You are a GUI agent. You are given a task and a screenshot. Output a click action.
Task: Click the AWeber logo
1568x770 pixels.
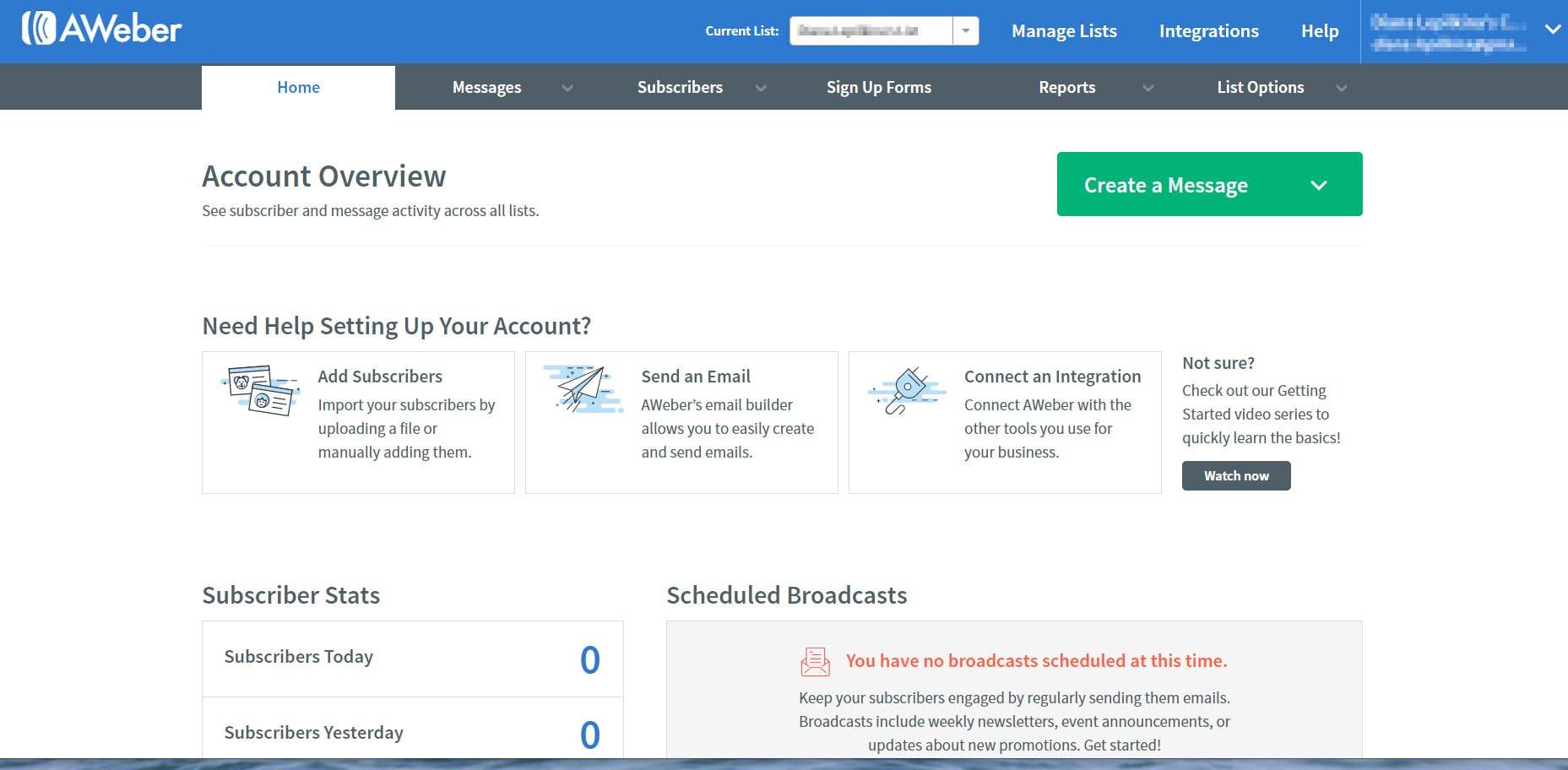coord(101,29)
